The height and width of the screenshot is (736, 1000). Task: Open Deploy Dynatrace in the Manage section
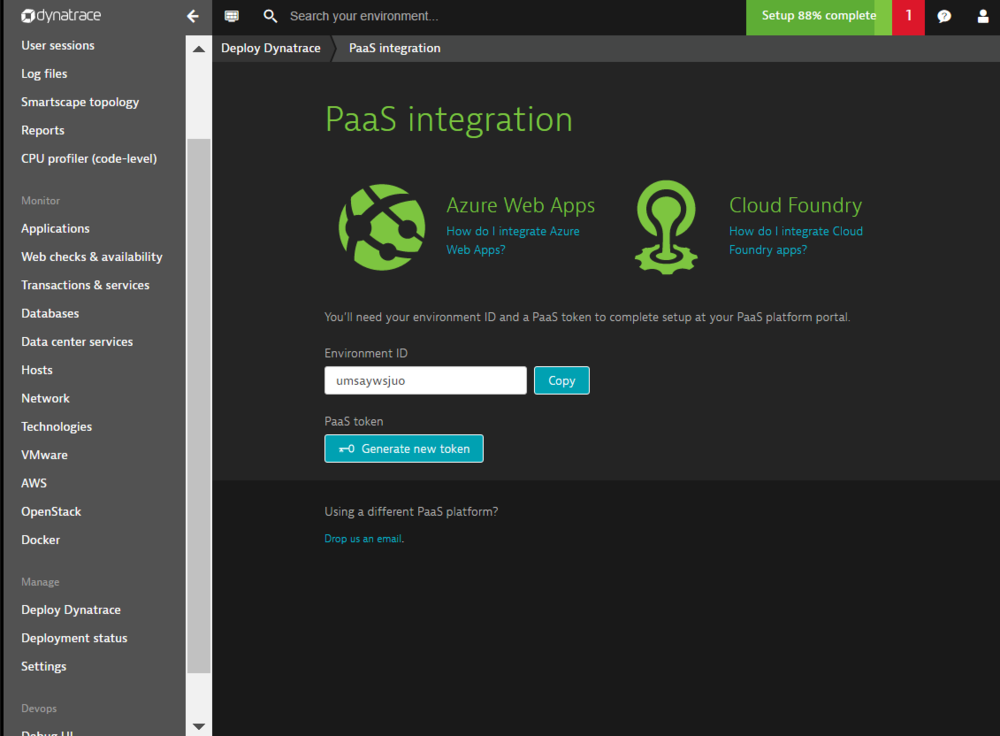pos(71,610)
